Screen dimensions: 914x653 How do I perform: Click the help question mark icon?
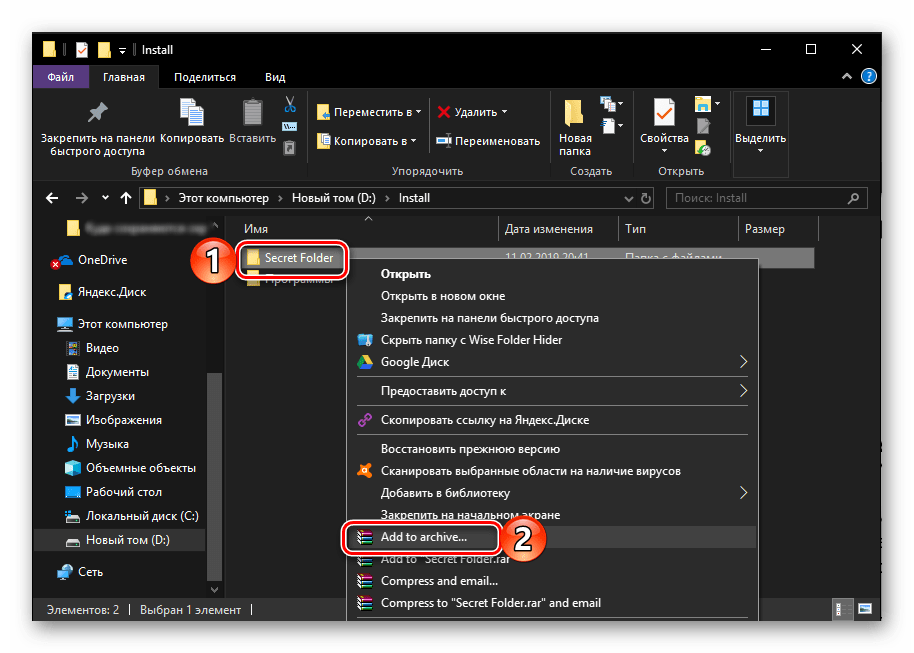tap(869, 76)
